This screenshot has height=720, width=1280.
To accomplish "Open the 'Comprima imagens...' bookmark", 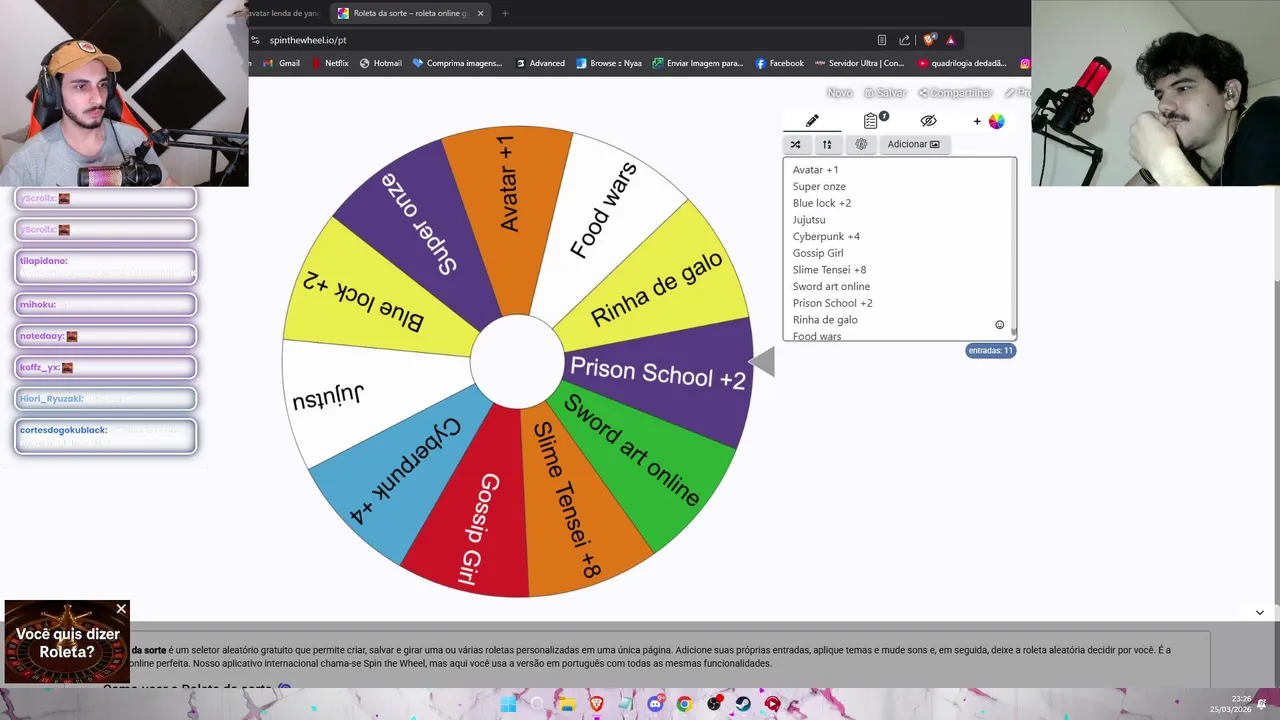I will 457,63.
